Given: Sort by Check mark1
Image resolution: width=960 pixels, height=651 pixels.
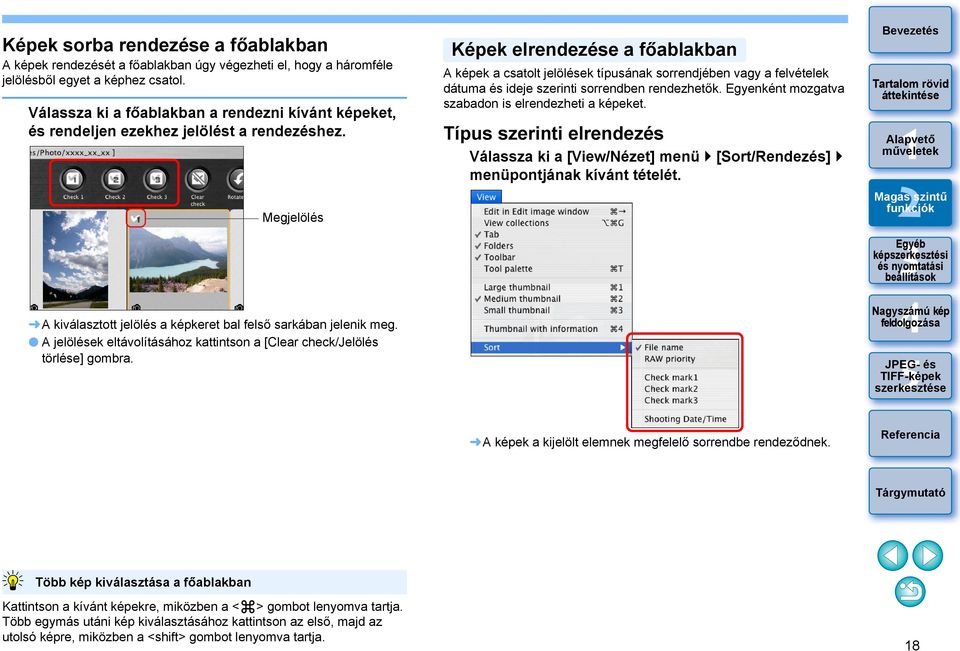Looking at the screenshot, I should coord(685,377).
